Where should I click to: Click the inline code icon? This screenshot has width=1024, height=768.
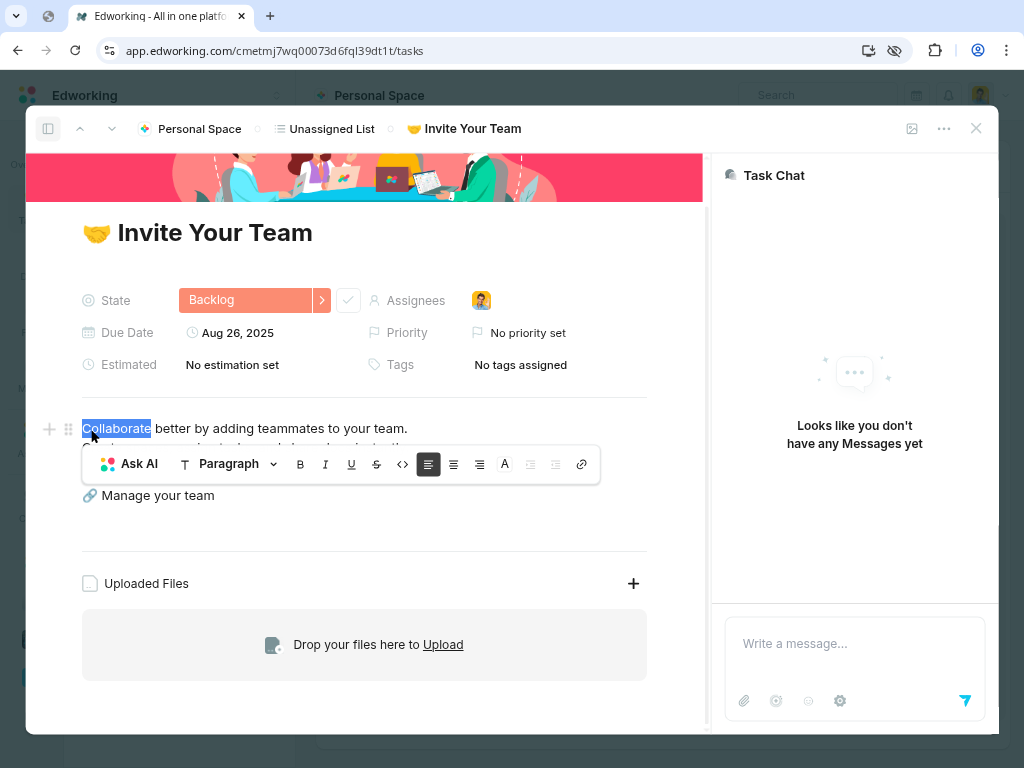pyautogui.click(x=402, y=464)
